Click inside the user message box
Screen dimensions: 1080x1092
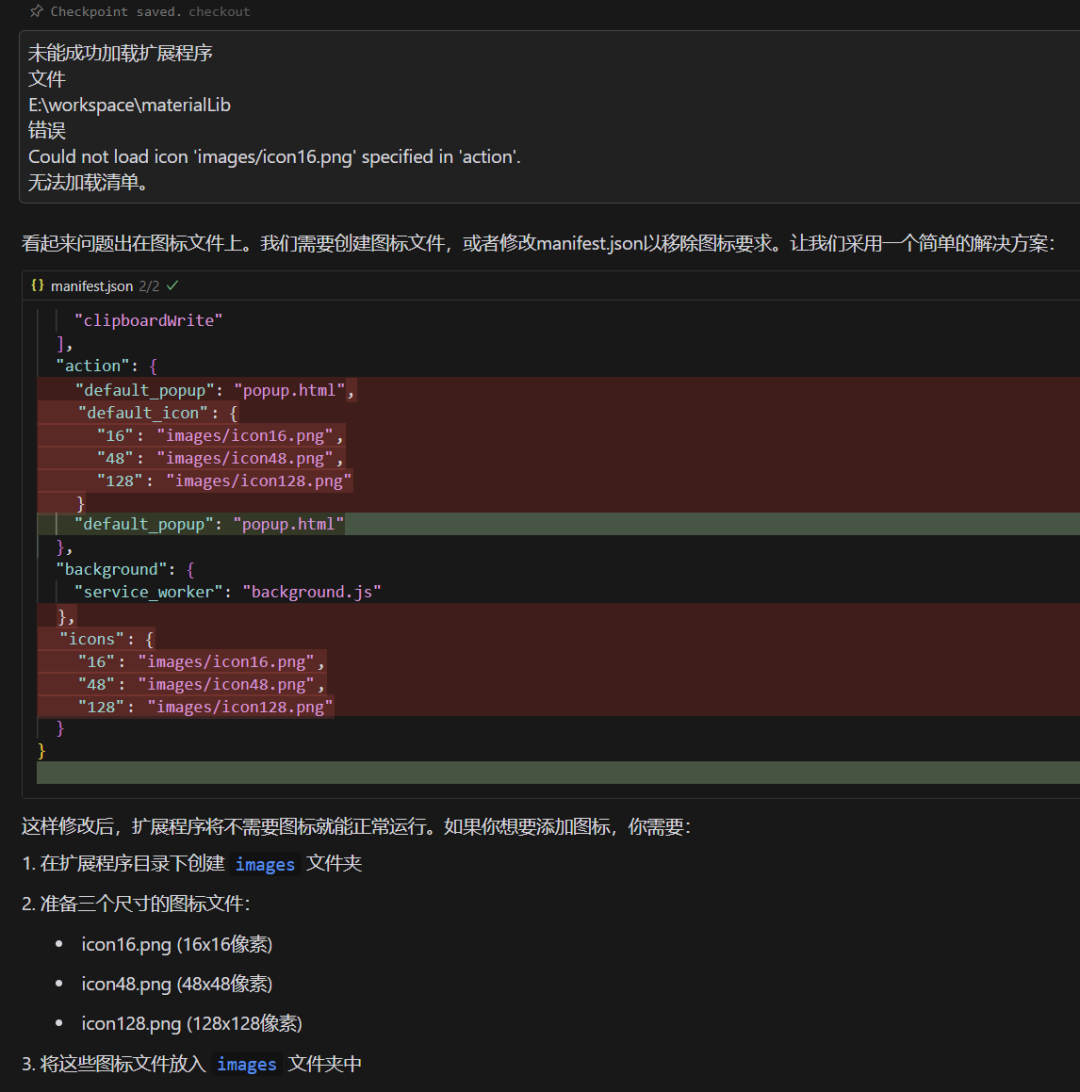click(549, 117)
